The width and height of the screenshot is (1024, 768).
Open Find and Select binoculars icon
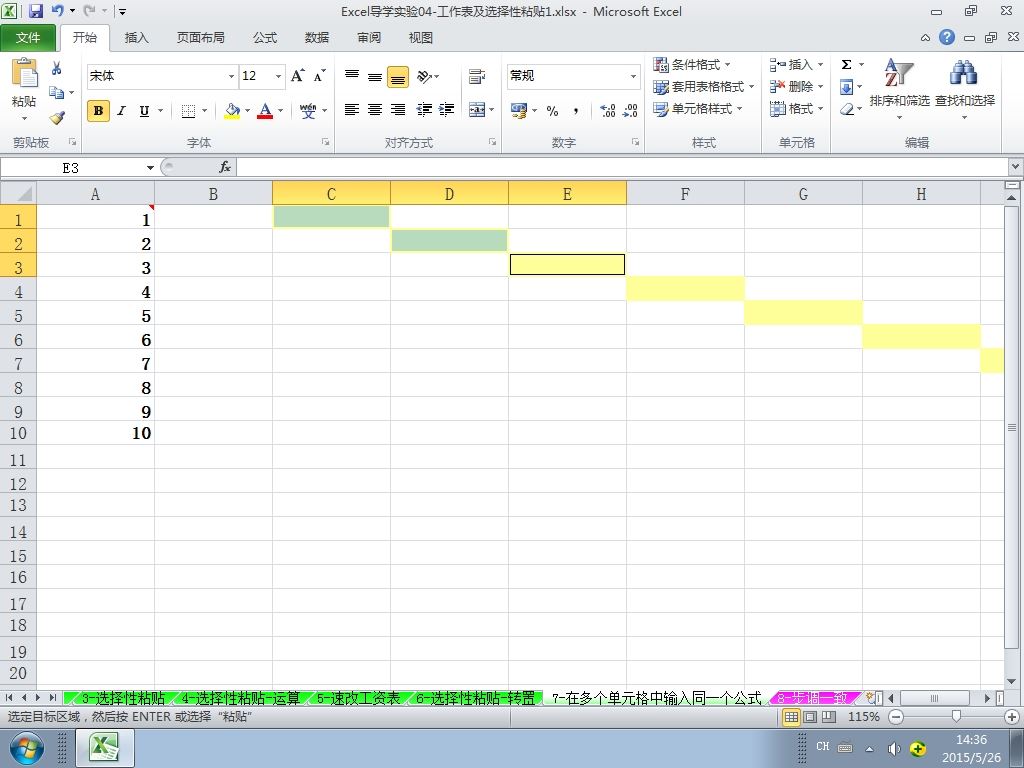coord(964,72)
